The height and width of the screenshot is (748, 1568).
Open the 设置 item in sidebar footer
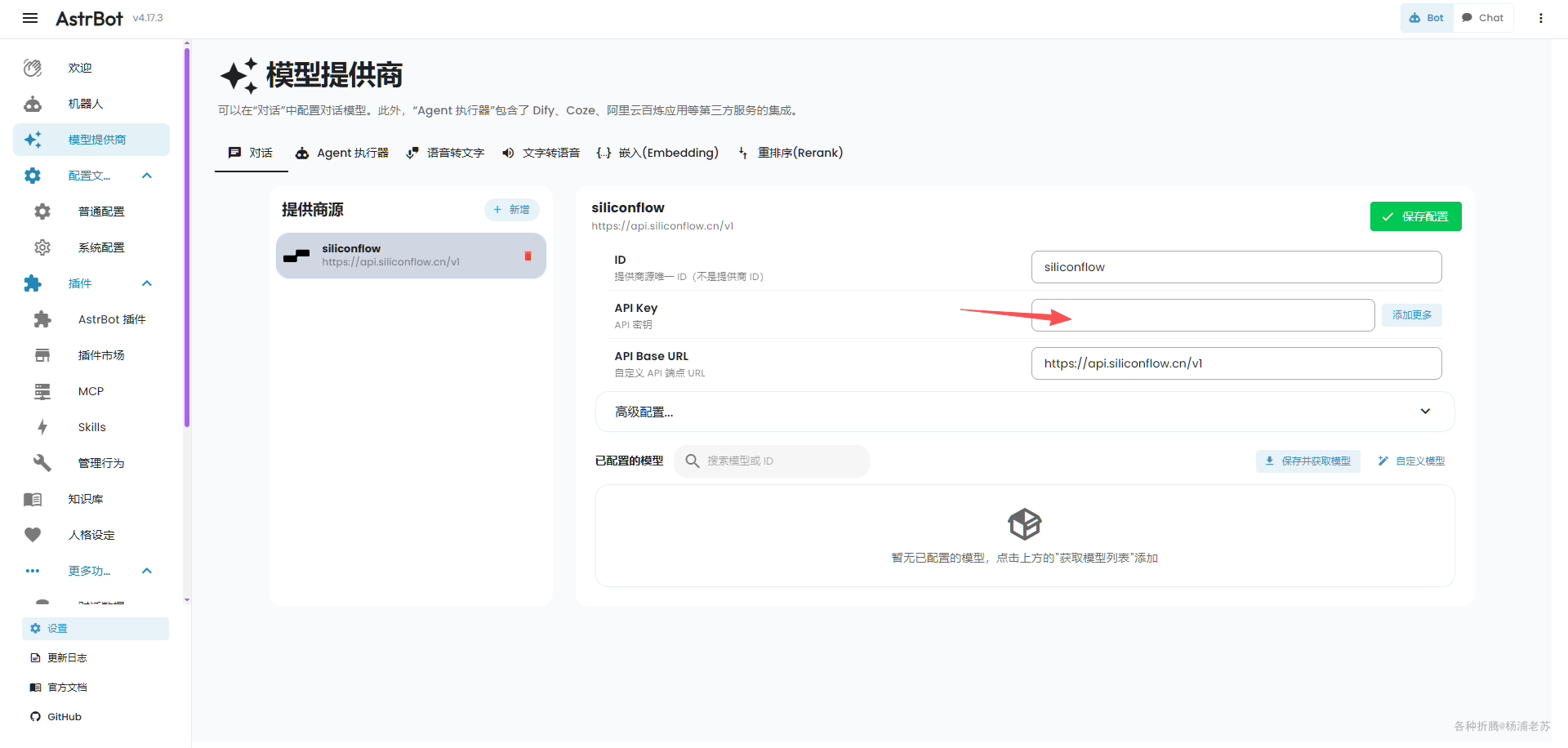96,628
